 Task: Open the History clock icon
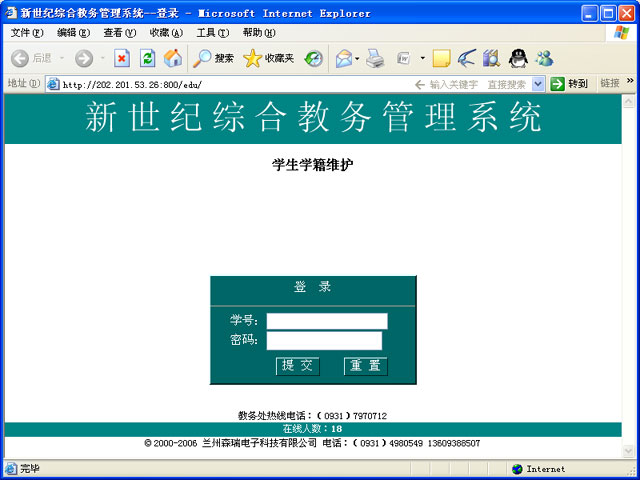coord(313,59)
